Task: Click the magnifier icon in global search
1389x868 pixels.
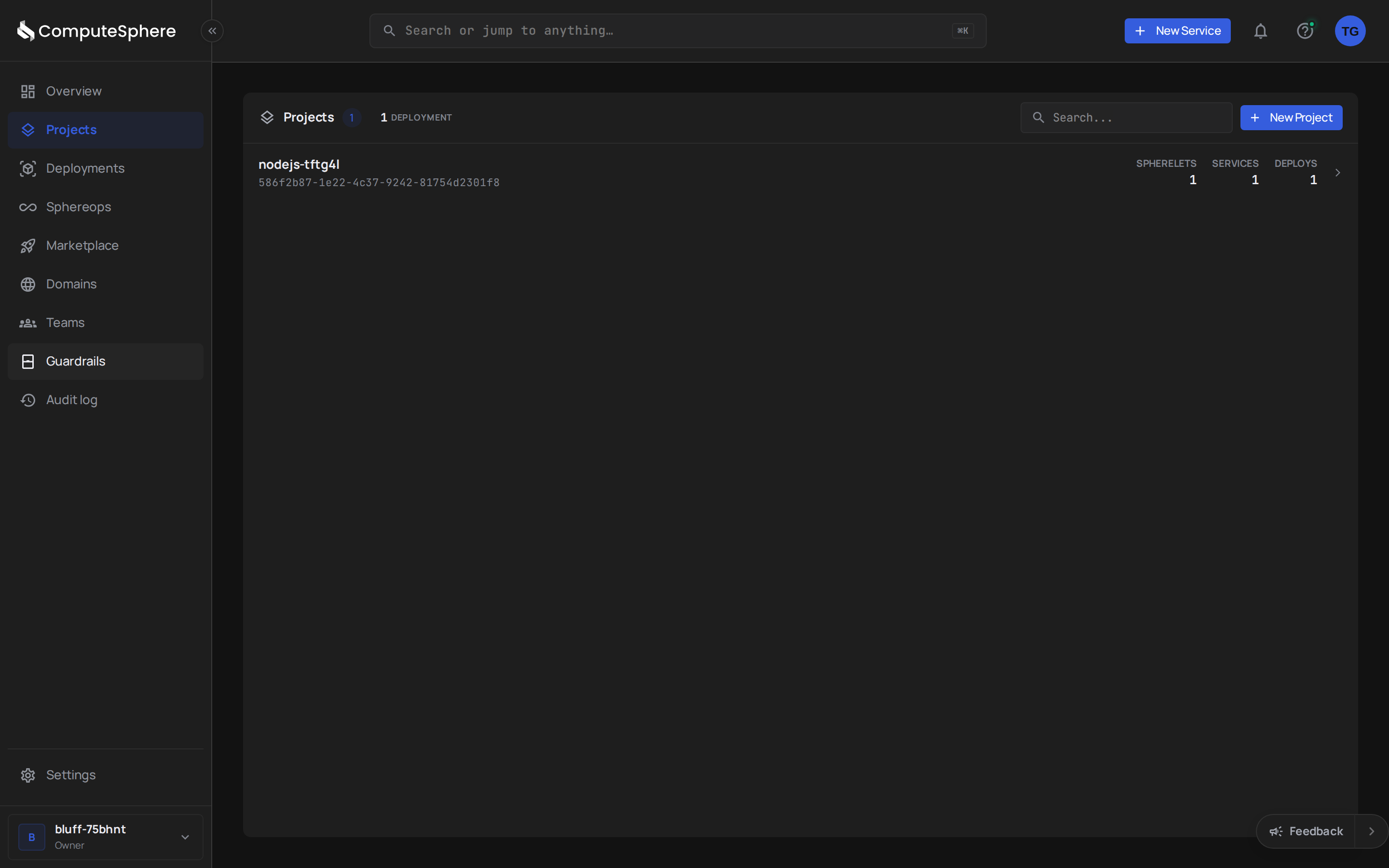Action: (389, 30)
